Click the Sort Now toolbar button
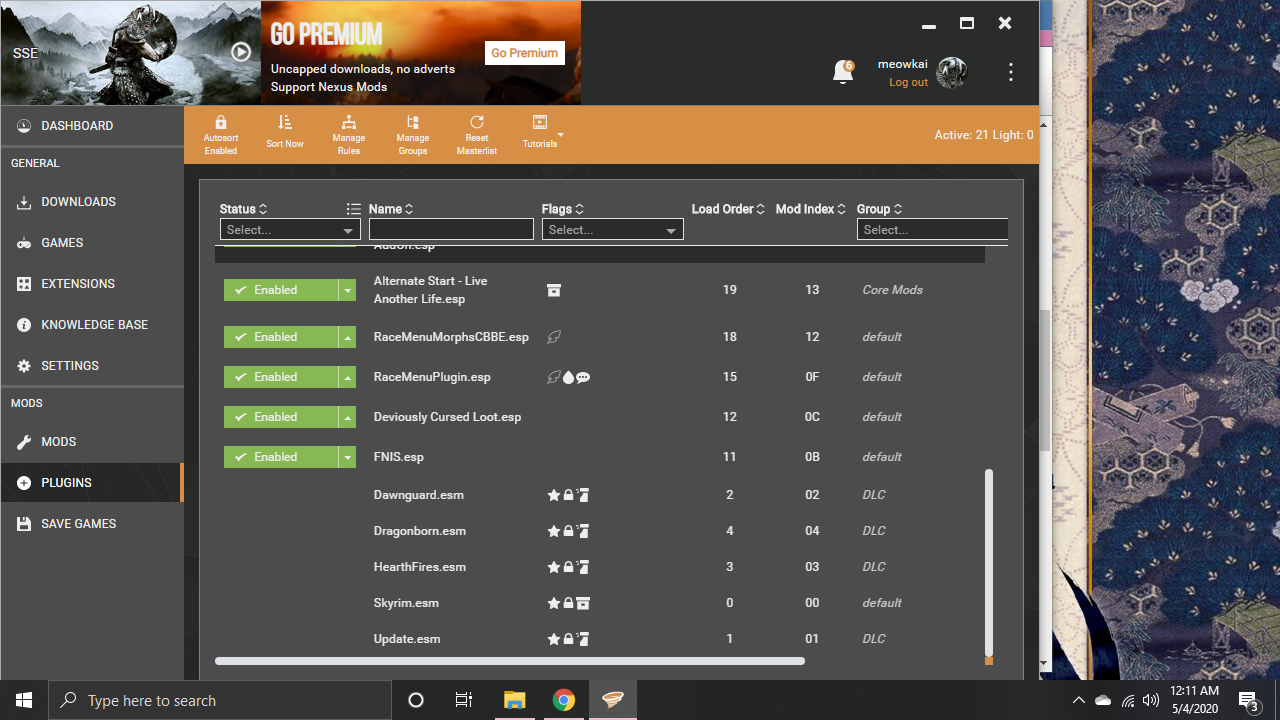The width and height of the screenshot is (1280, 720). pos(285,132)
